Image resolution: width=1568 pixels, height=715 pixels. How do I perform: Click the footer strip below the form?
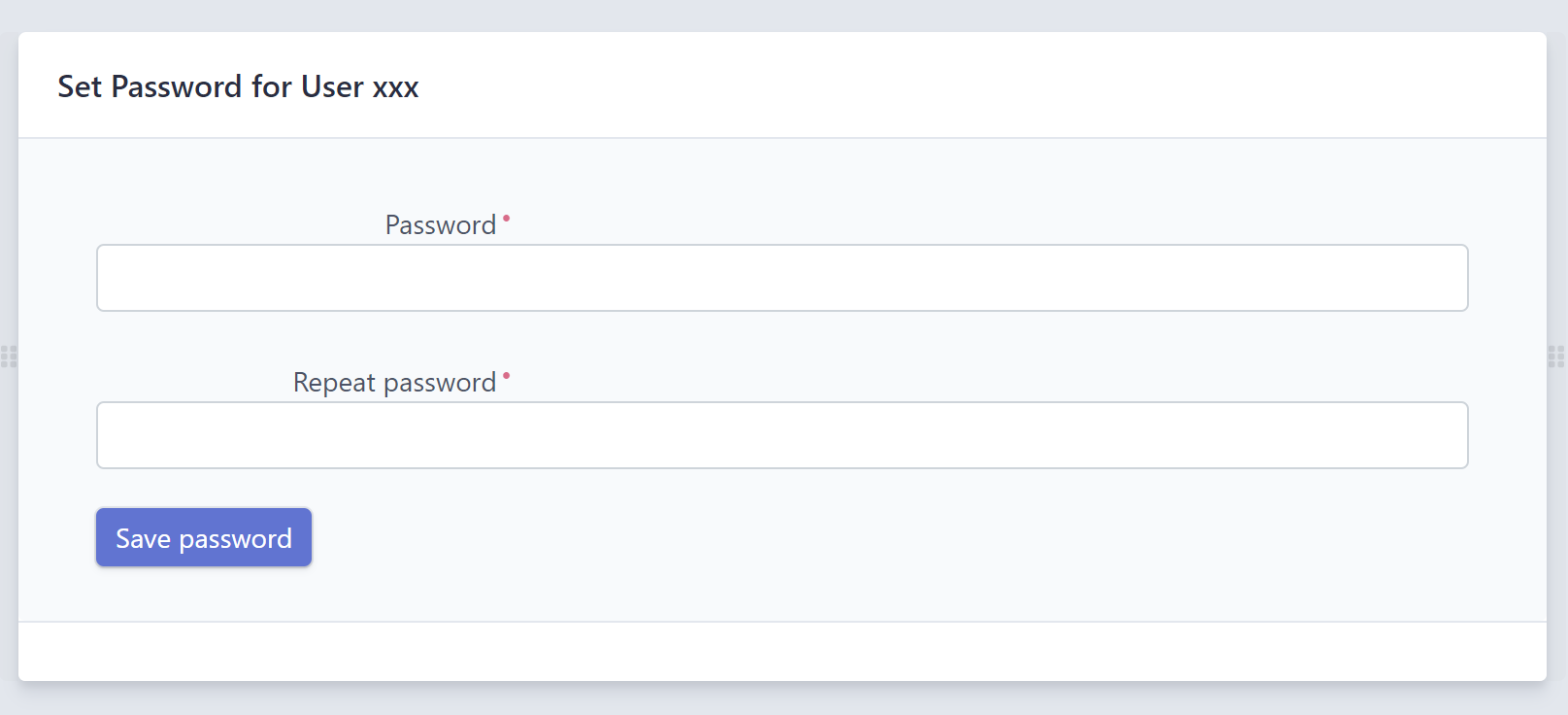pos(782,651)
